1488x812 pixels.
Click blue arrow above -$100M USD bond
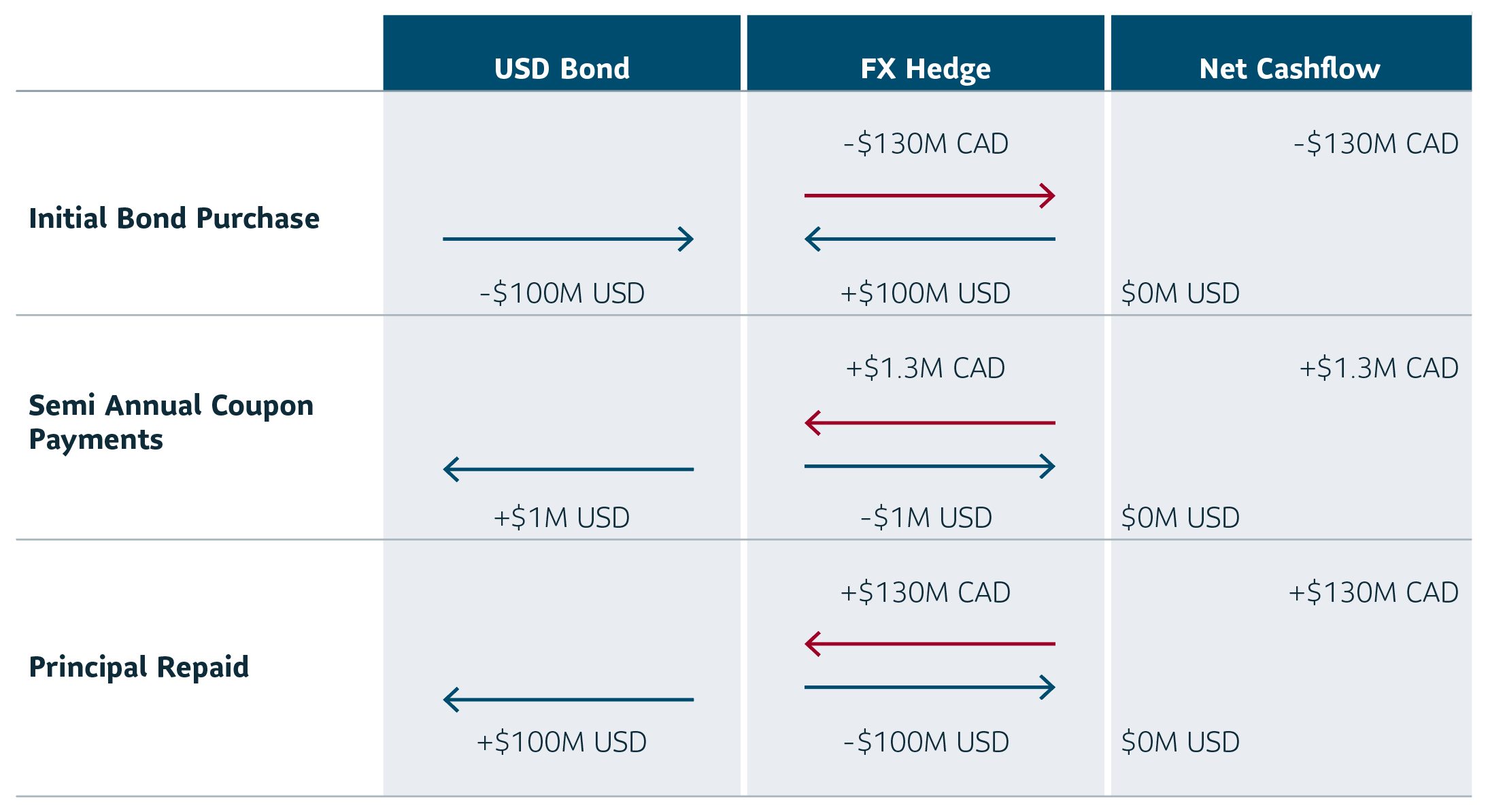click(x=568, y=239)
